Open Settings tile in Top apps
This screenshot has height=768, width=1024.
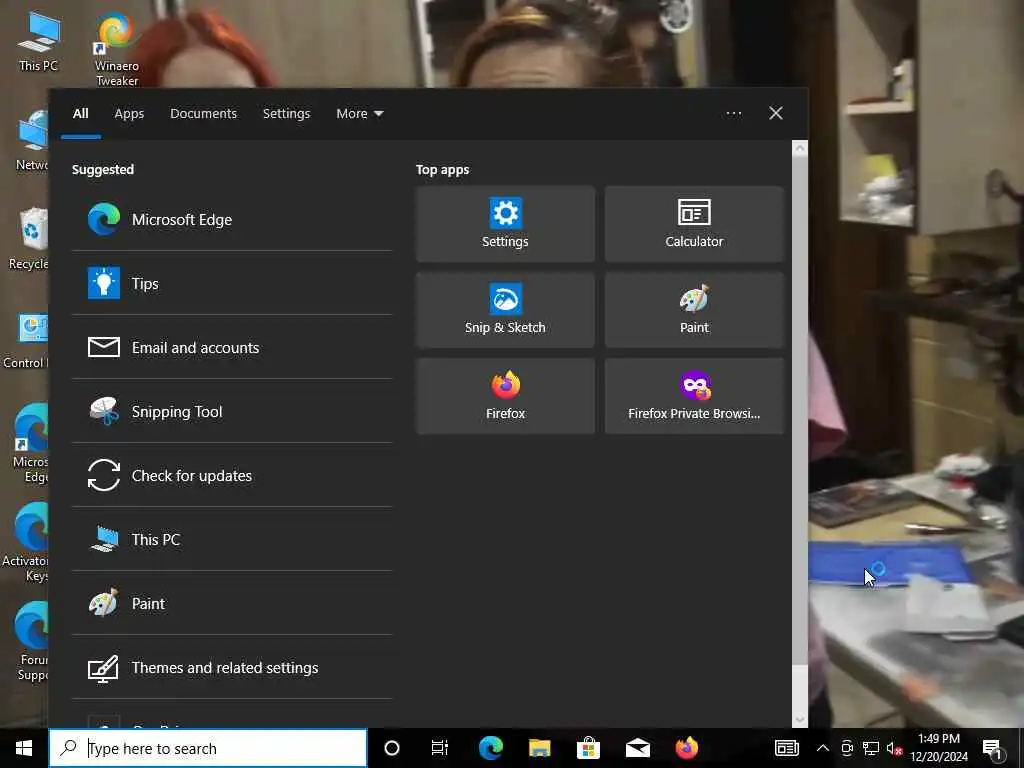click(505, 224)
